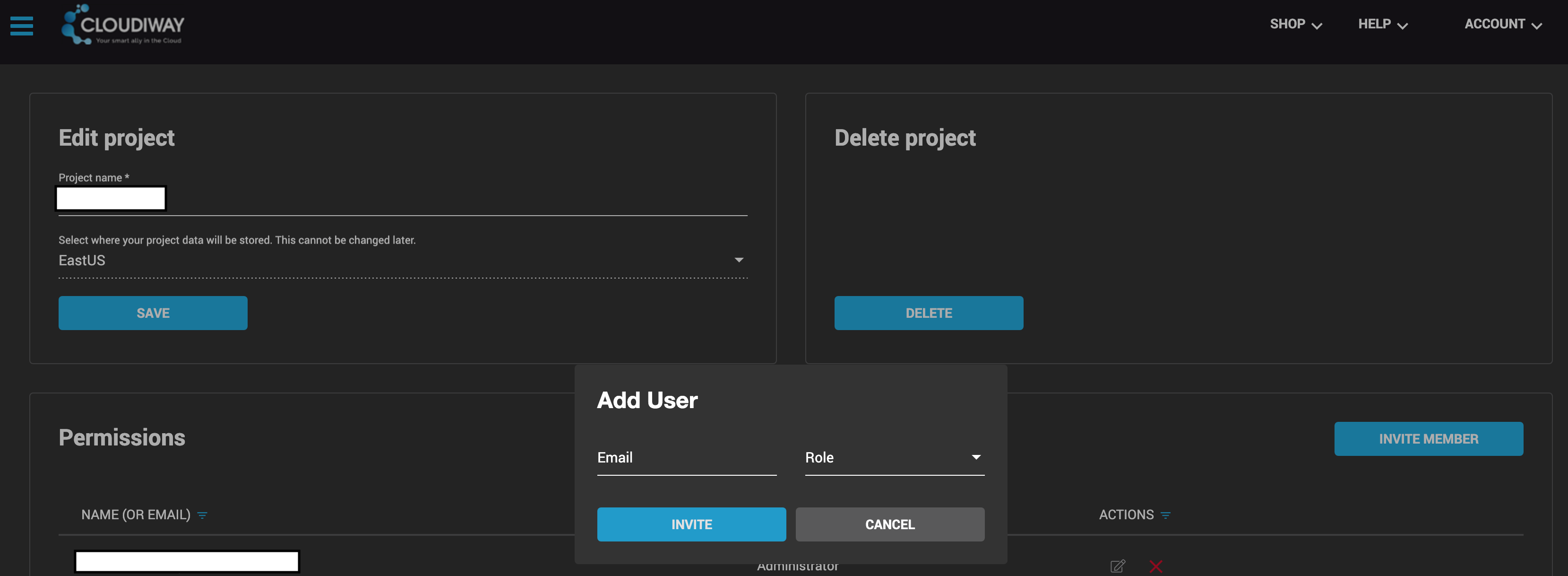Open the EastUS data location dropdown
Screen dimensions: 1568x576
pyautogui.click(x=402, y=261)
